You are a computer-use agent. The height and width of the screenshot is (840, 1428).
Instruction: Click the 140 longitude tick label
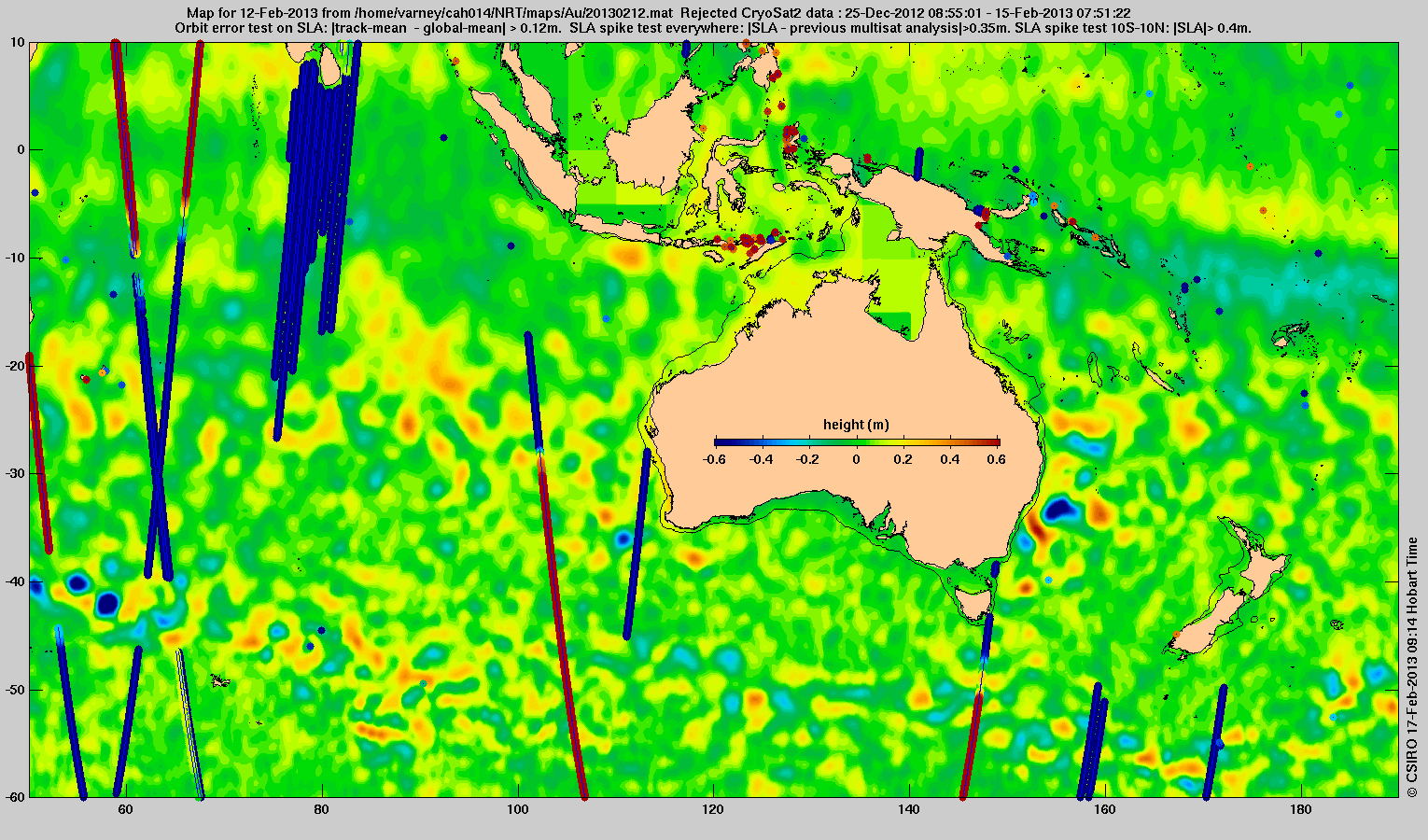point(909,809)
